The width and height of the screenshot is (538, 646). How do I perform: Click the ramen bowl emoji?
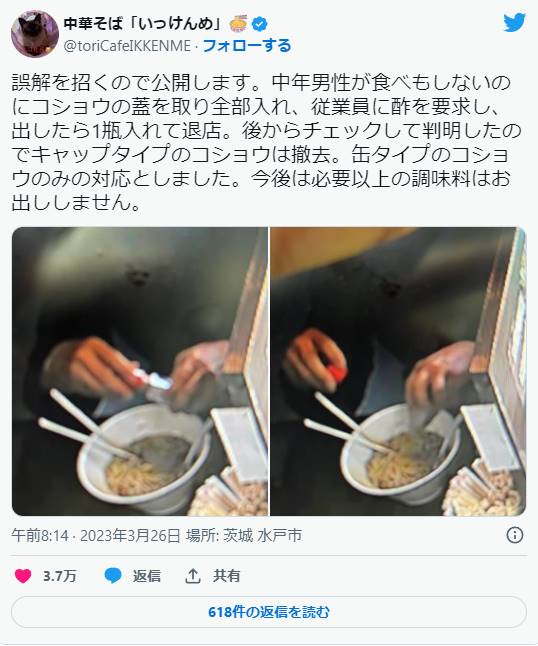[239, 23]
